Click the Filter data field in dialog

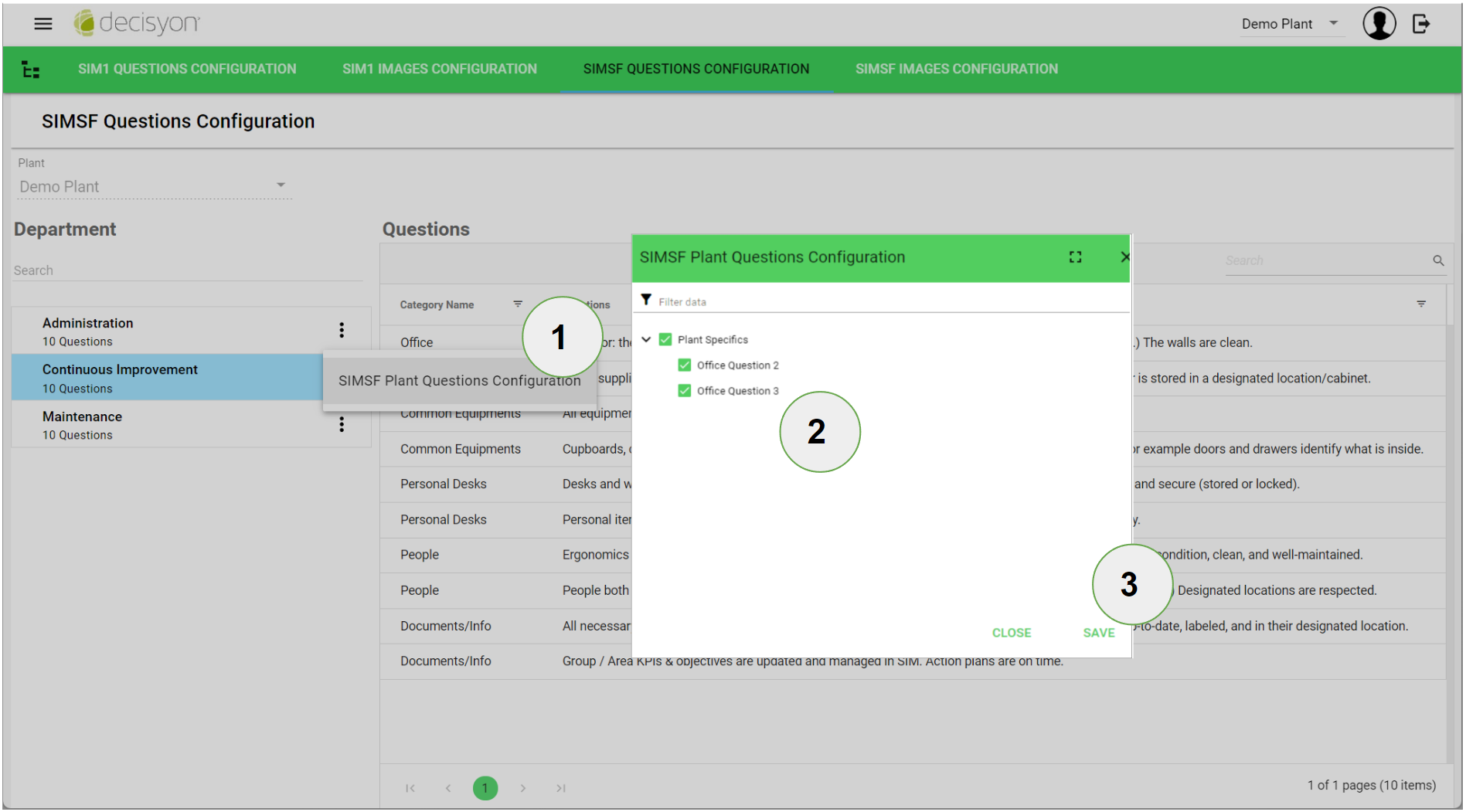(x=893, y=301)
